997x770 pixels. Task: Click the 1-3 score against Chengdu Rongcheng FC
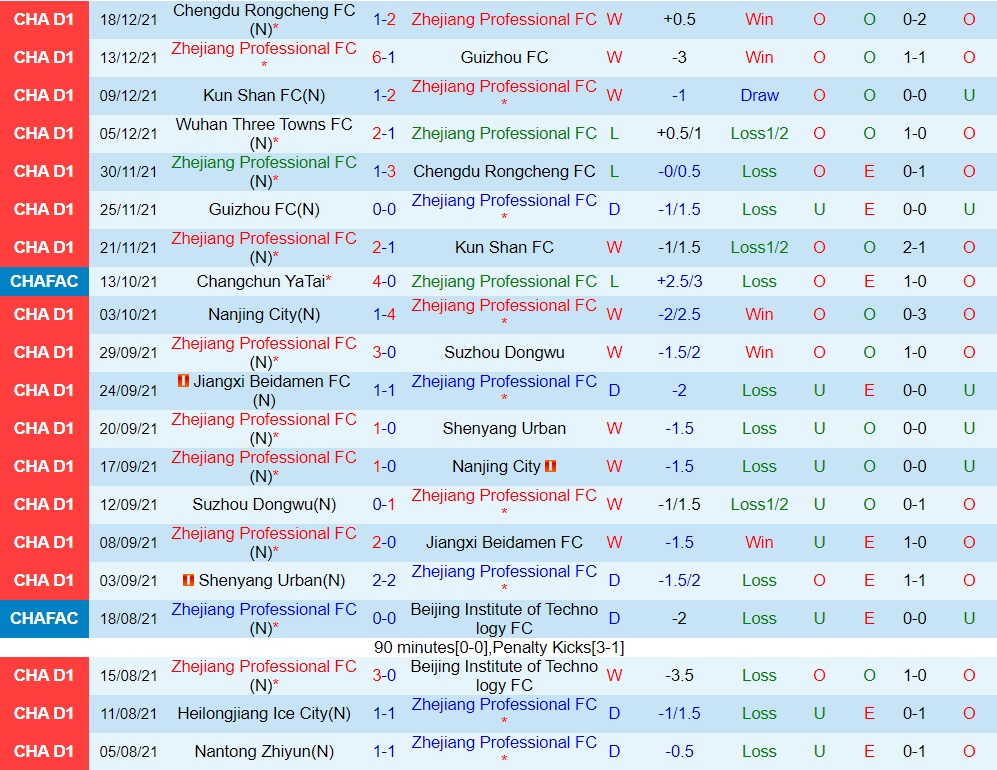384,172
